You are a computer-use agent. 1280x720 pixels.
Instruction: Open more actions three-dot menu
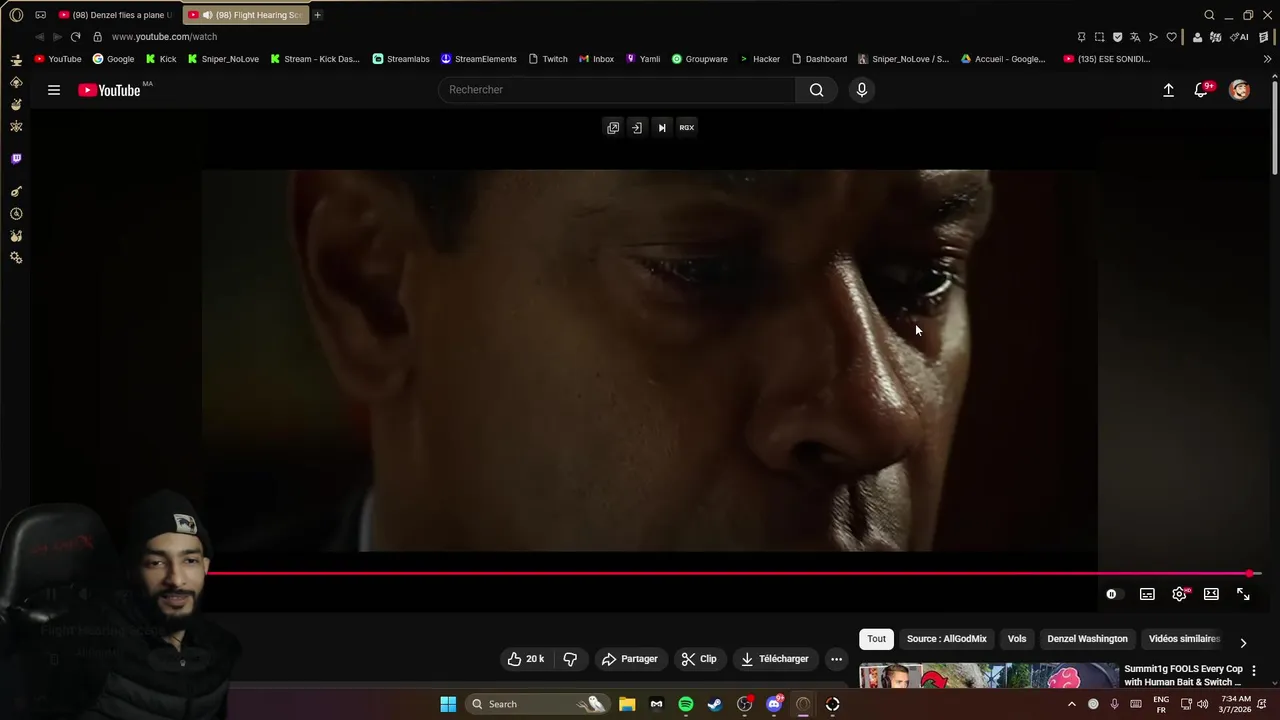[836, 659]
